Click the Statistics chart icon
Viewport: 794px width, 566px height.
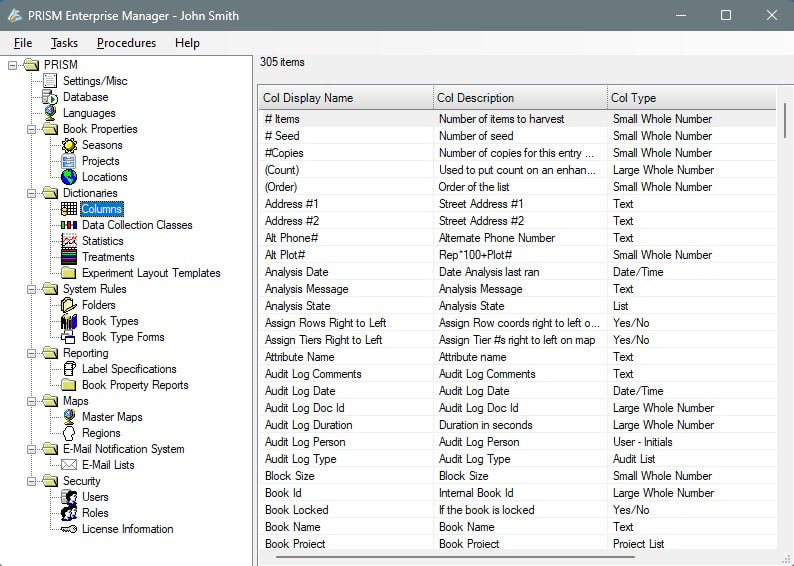(x=69, y=240)
